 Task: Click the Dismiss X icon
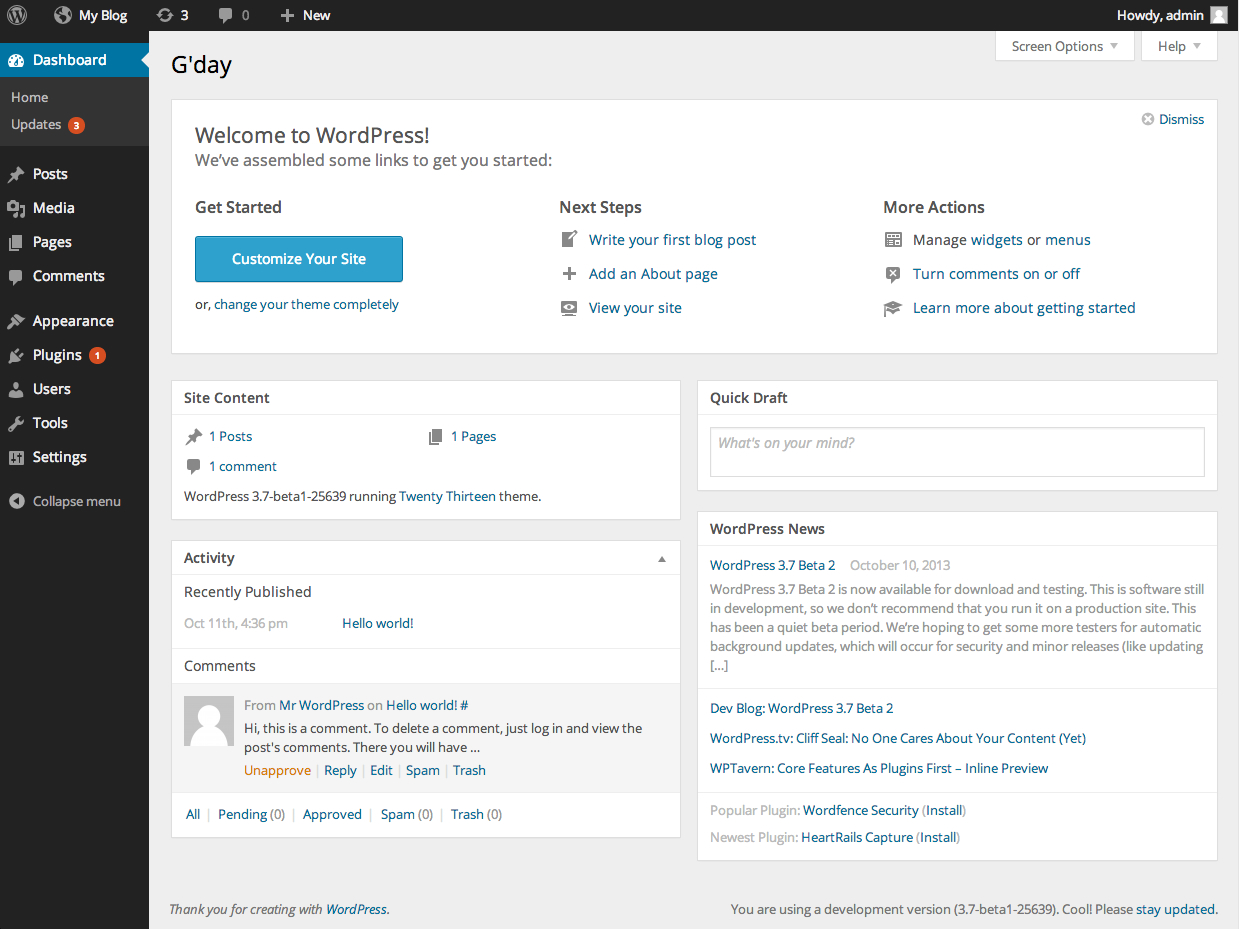(1148, 119)
